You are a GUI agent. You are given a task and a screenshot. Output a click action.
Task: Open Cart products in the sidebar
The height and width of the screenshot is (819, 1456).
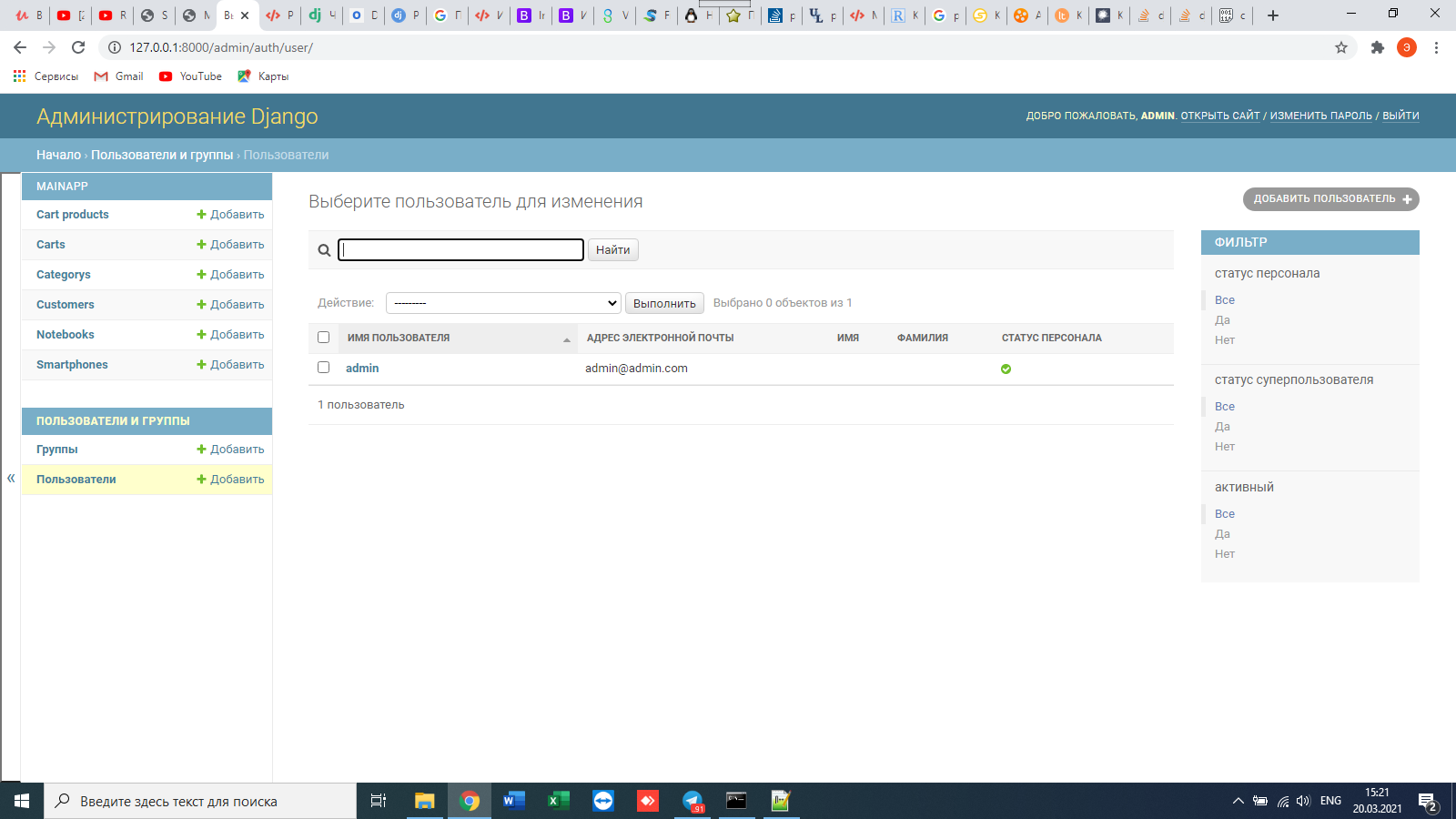[73, 215]
